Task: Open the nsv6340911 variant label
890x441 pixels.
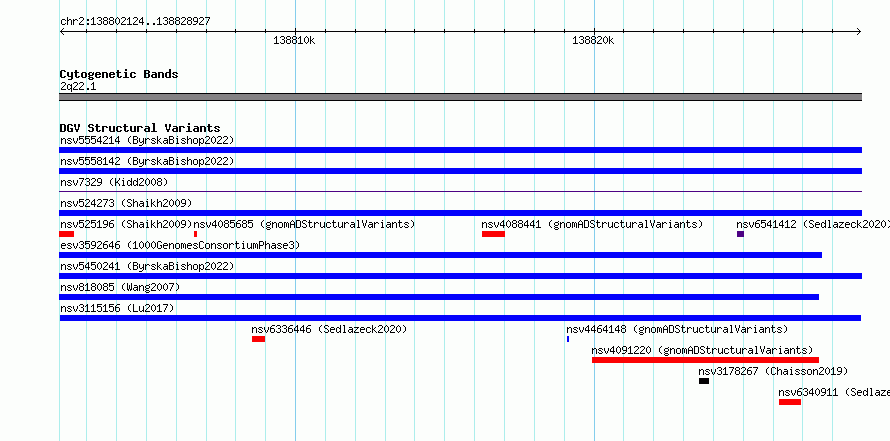Action: click(x=834, y=392)
